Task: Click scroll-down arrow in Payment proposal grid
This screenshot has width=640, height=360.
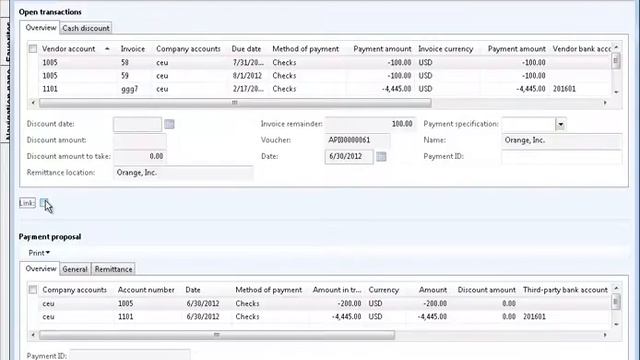Action: pyautogui.click(x=616, y=324)
